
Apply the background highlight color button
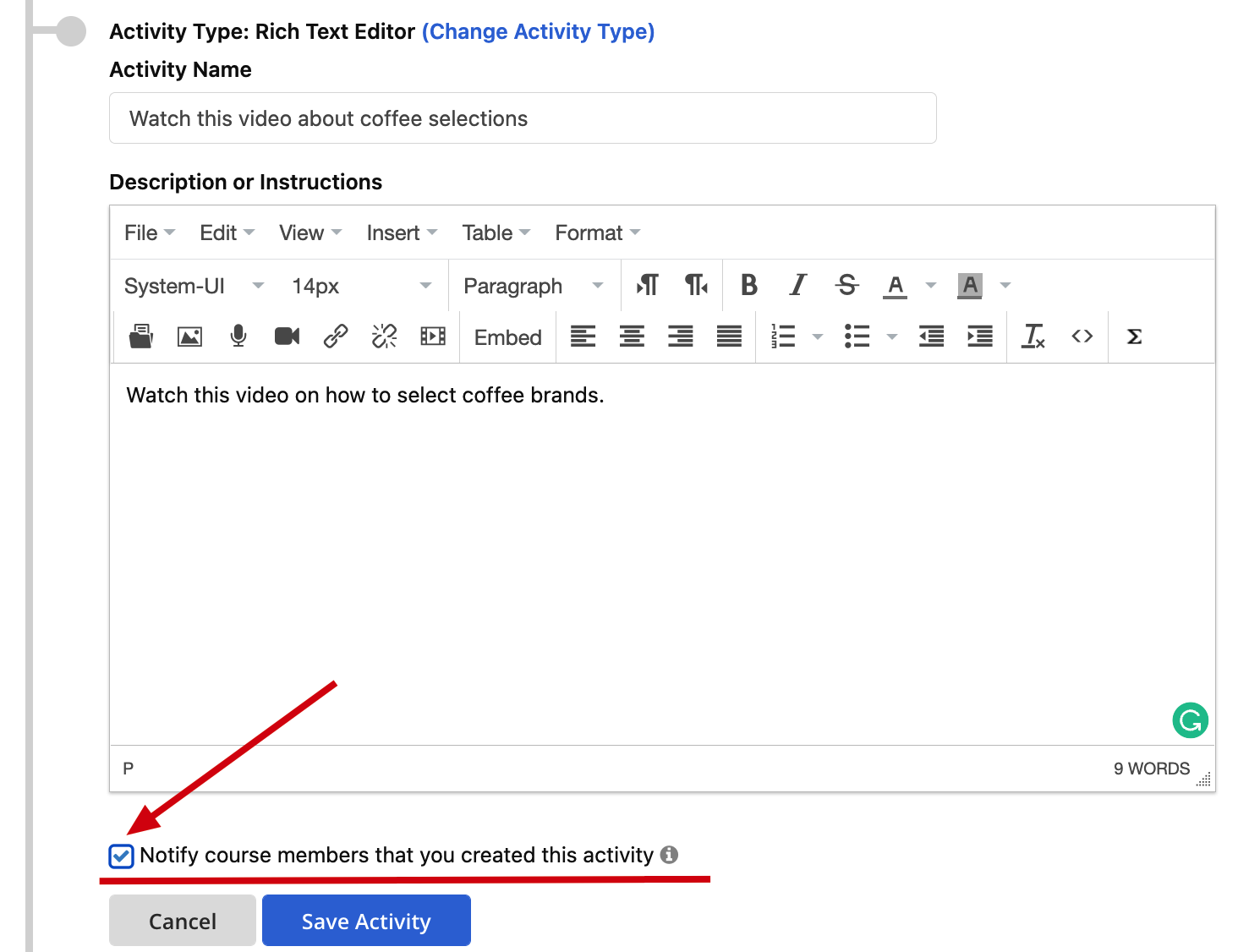(x=970, y=286)
